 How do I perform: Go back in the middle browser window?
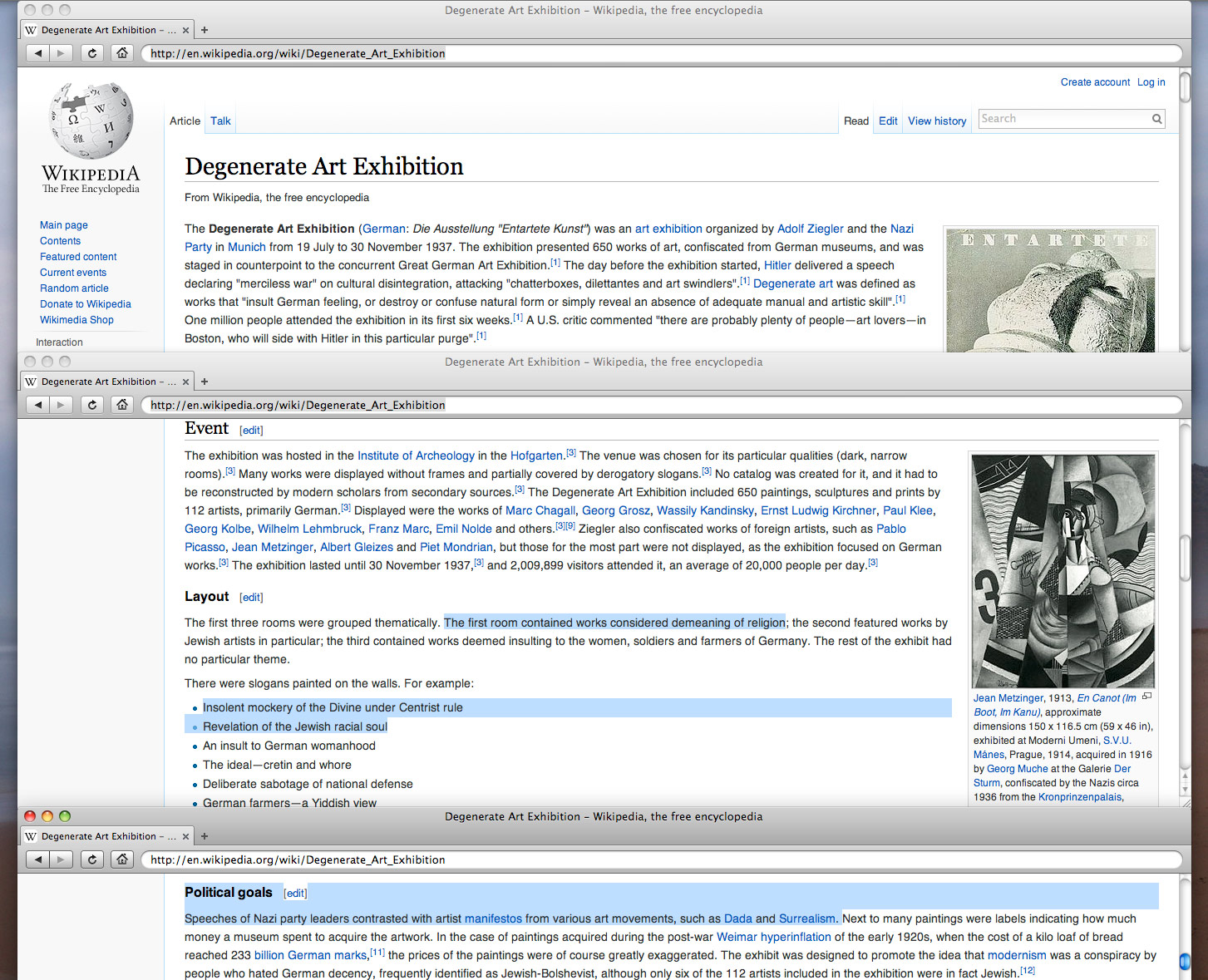coord(38,405)
